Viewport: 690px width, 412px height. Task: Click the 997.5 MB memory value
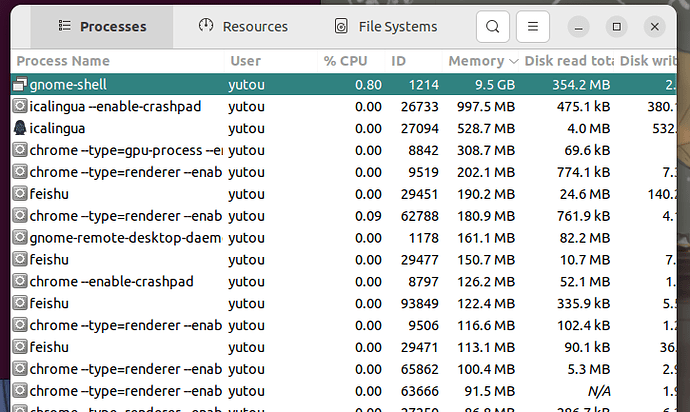(486, 107)
